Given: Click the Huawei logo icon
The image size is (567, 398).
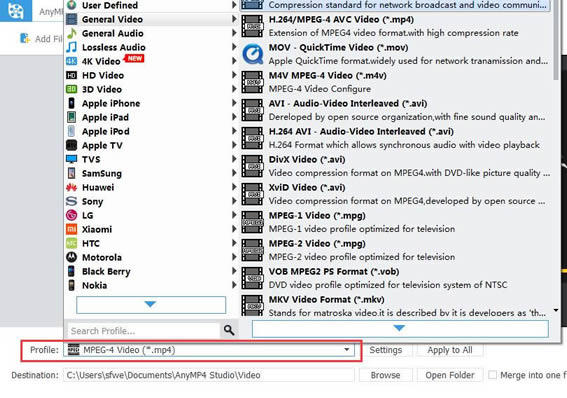Looking at the screenshot, I should 71,187.
